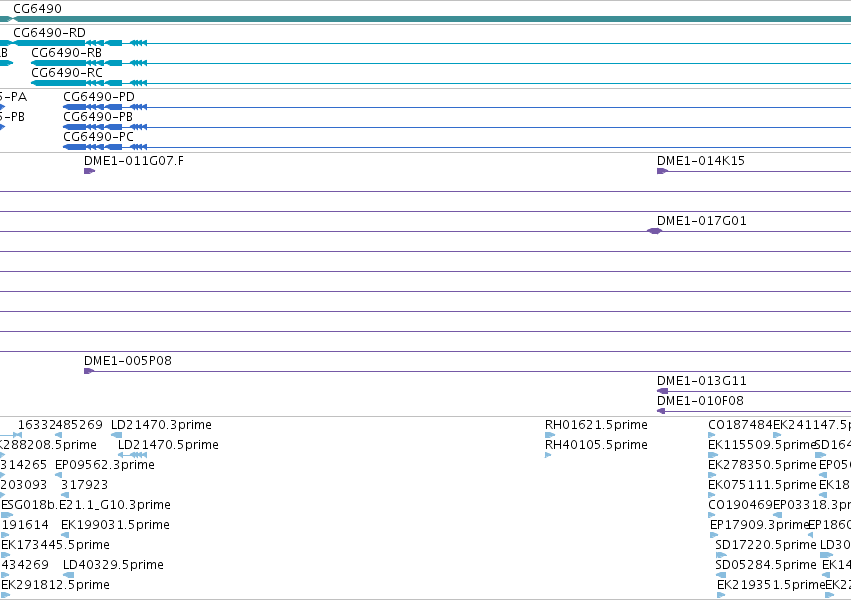Click the LD40329.5prime EST label
Screen dimensions: 851x600
(113, 565)
